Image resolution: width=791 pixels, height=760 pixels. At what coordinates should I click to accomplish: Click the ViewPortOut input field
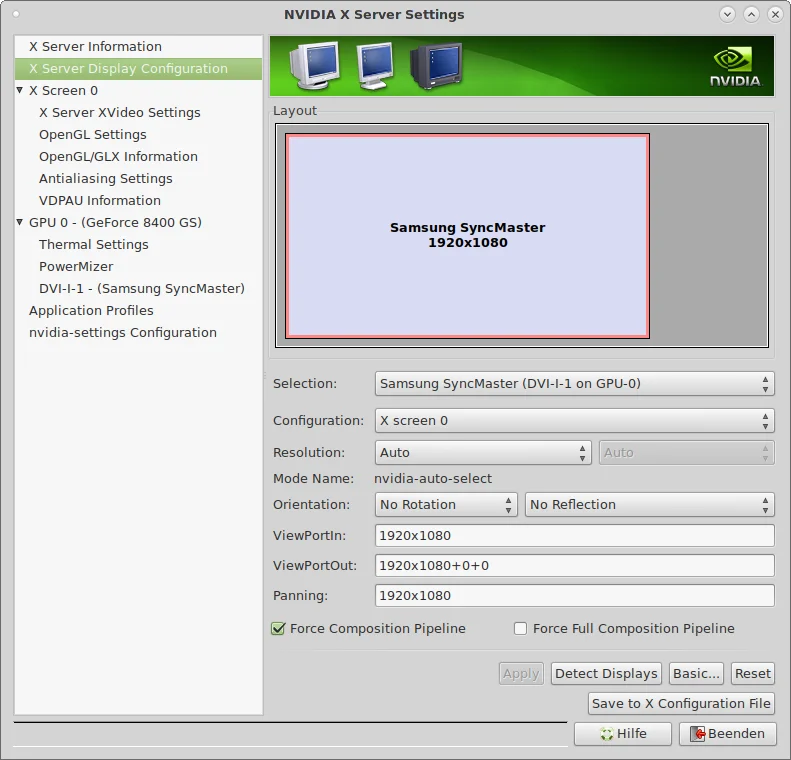(x=574, y=565)
